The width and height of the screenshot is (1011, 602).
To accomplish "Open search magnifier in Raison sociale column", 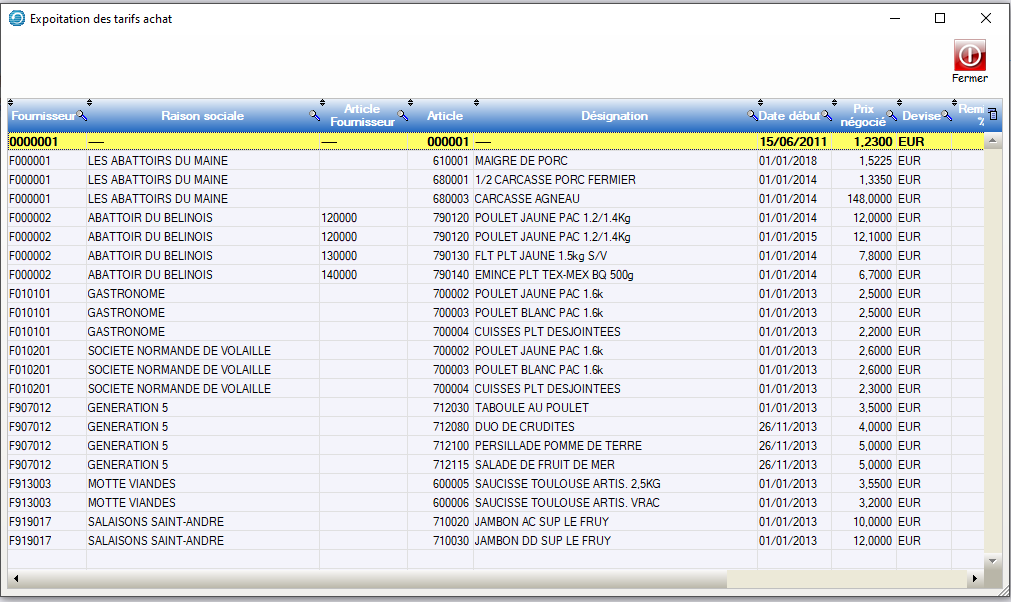I will [314, 116].
